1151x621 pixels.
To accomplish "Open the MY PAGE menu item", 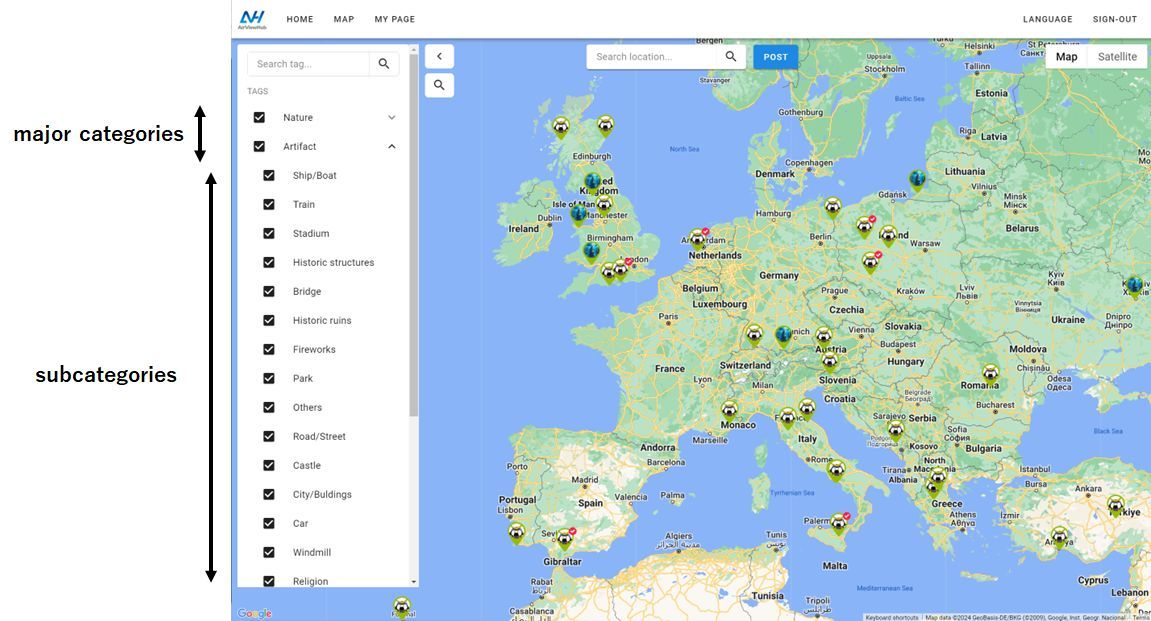I will (x=395, y=19).
